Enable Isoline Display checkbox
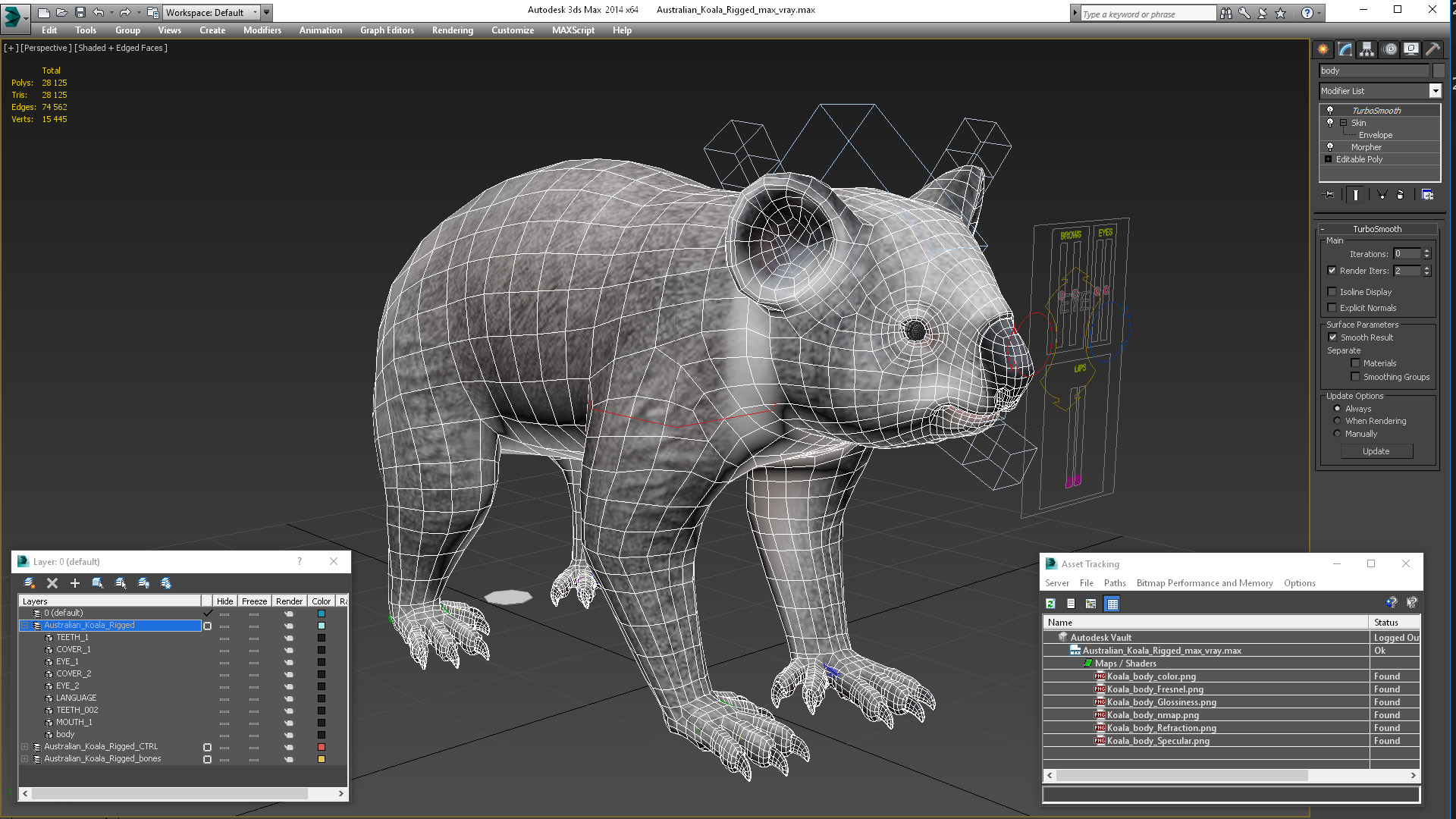1456x819 pixels. point(1332,292)
